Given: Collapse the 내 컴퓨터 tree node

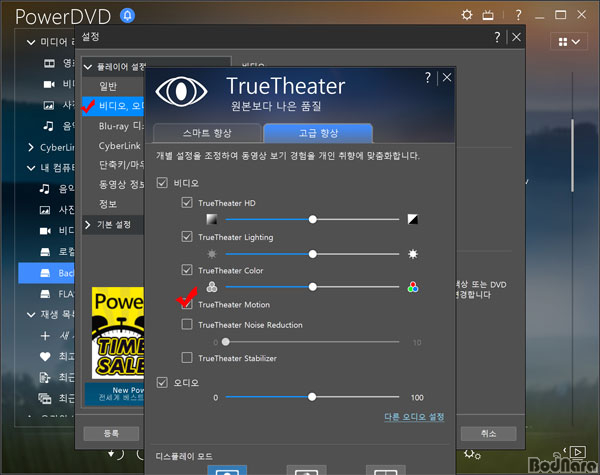Looking at the screenshot, I should (x=31, y=168).
